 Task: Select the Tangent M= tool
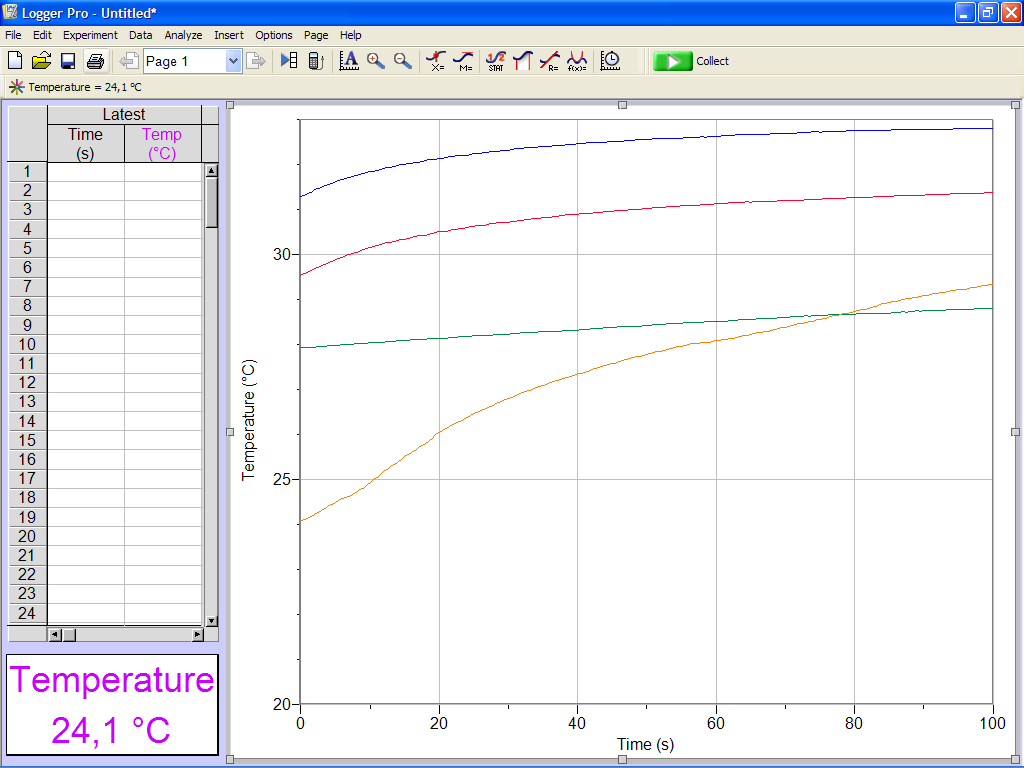pos(463,61)
